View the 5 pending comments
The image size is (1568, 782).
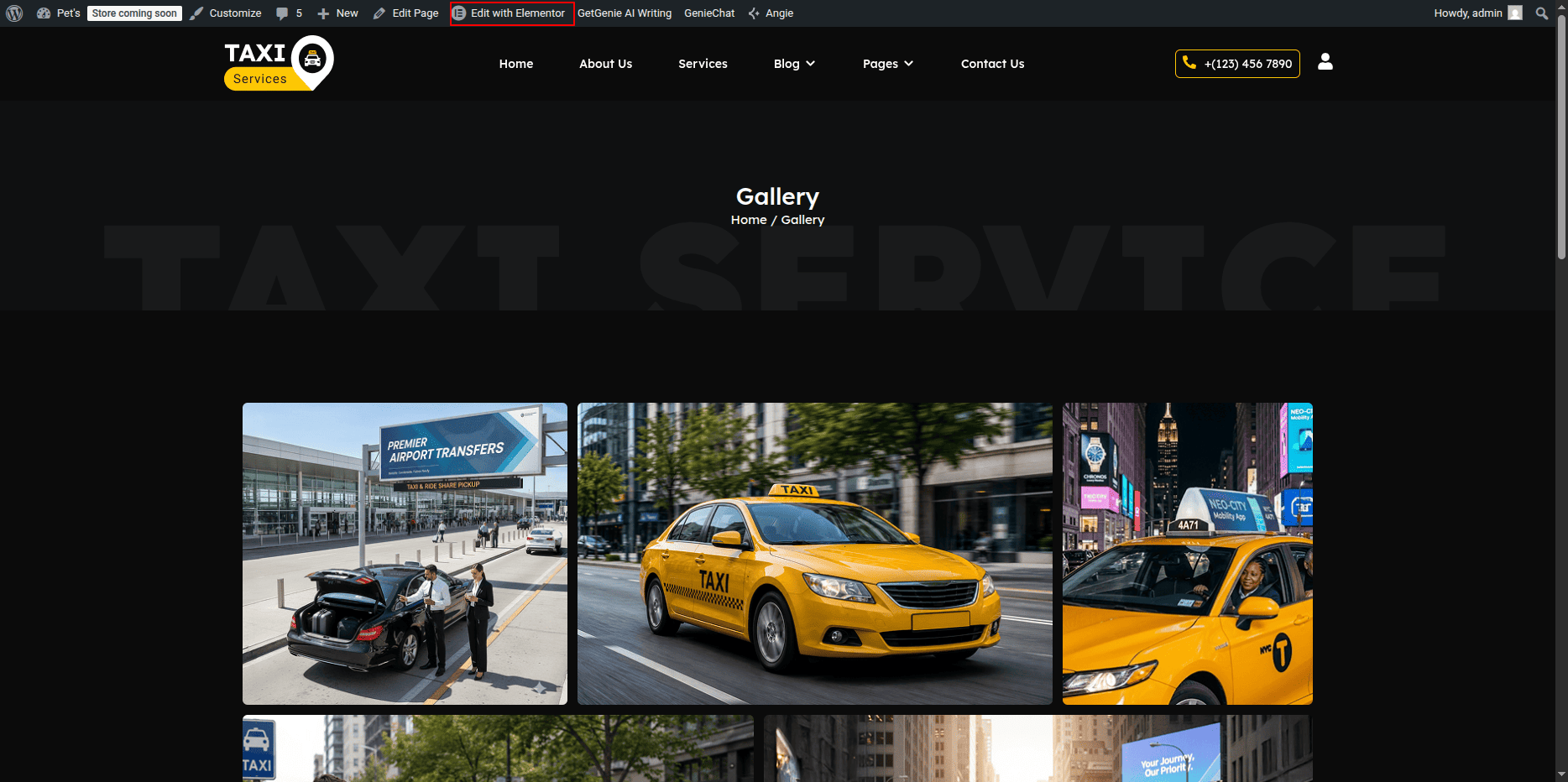click(x=290, y=13)
